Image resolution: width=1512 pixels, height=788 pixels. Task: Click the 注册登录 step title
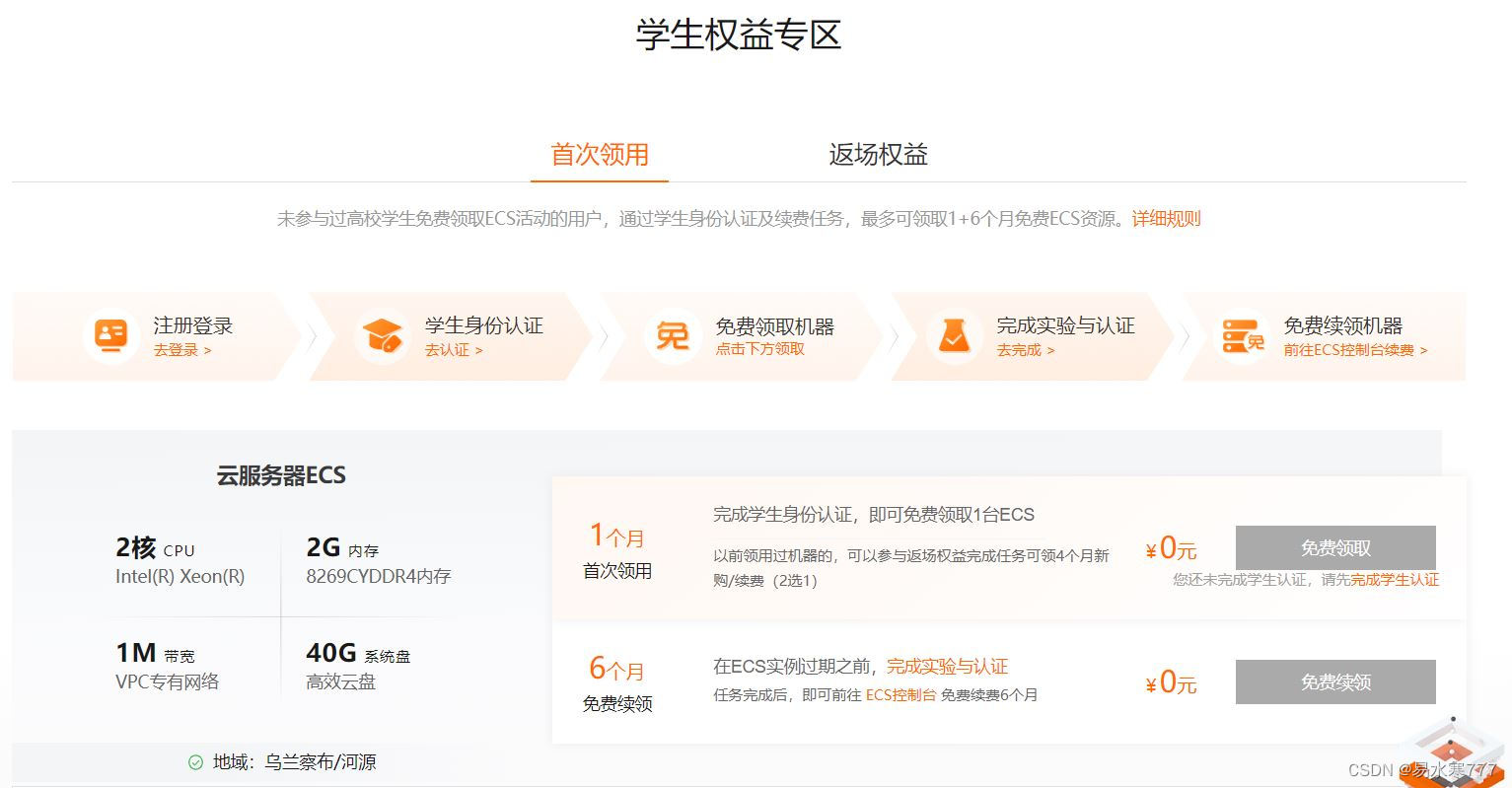pos(193,325)
